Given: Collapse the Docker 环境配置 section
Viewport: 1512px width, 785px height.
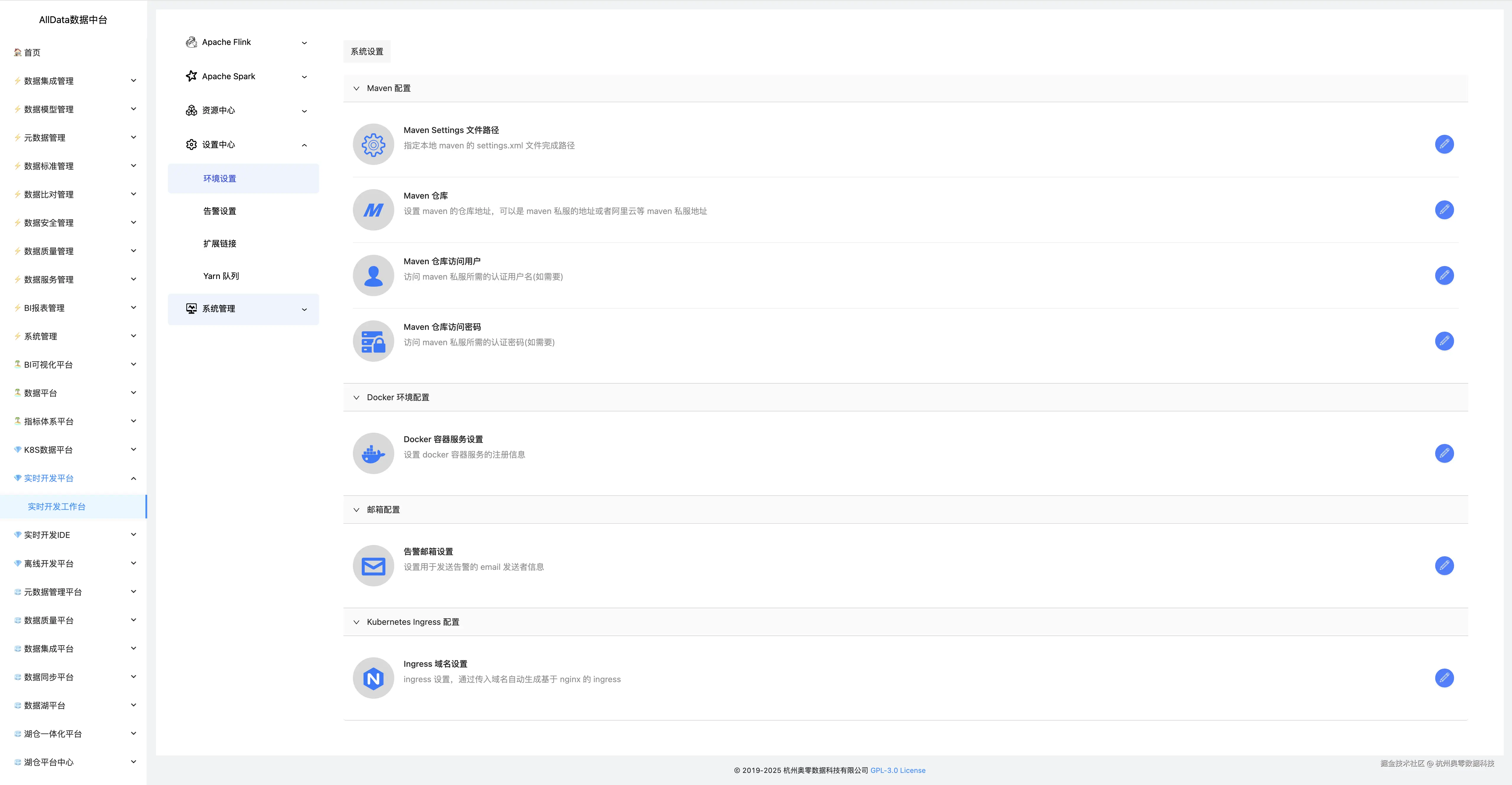Looking at the screenshot, I should coord(356,398).
